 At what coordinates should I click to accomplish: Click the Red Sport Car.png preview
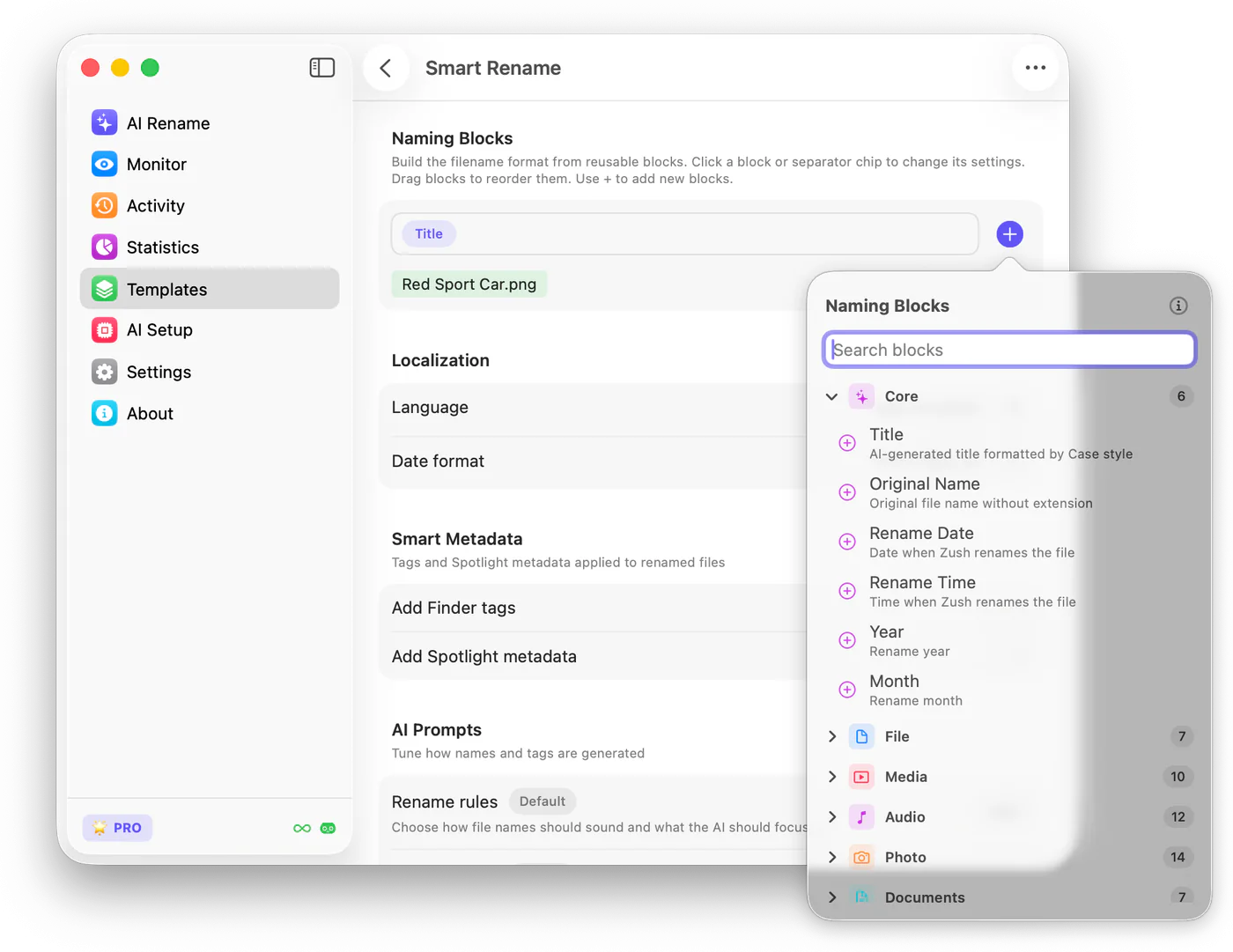469,284
